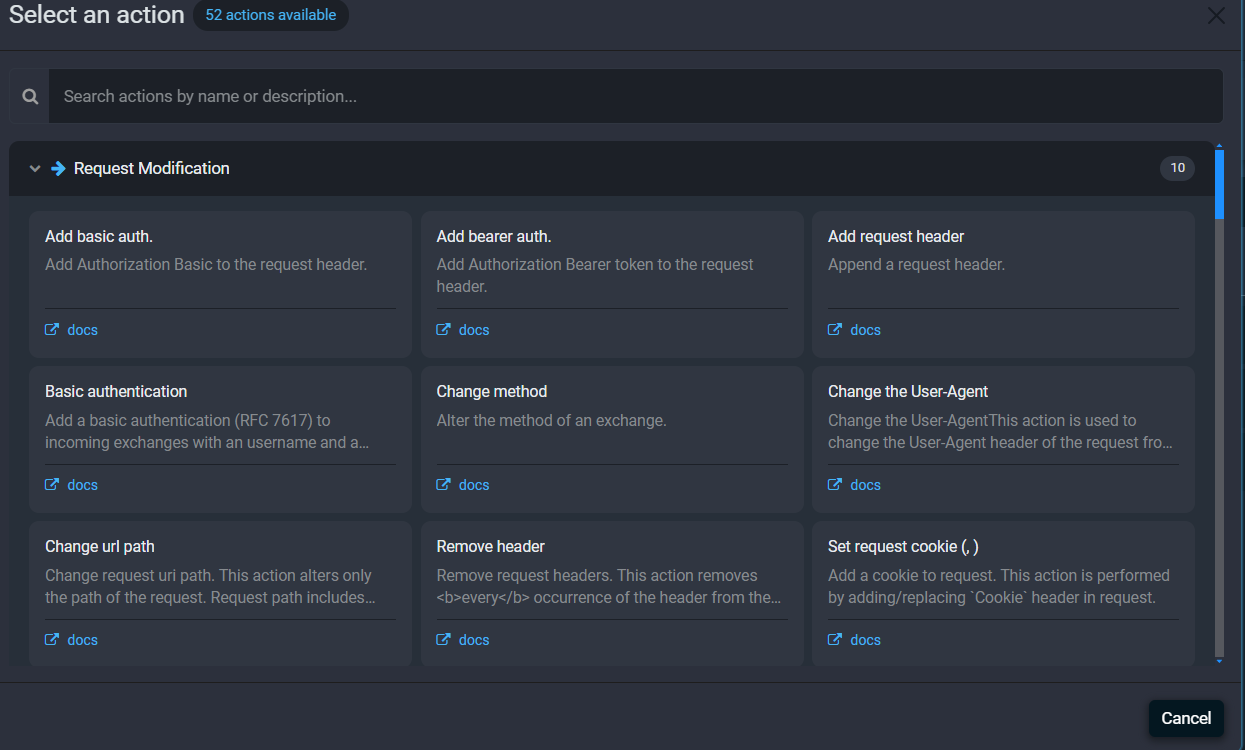The height and width of the screenshot is (750, 1245).
Task: Click the search magnifier icon
Action: (30, 96)
